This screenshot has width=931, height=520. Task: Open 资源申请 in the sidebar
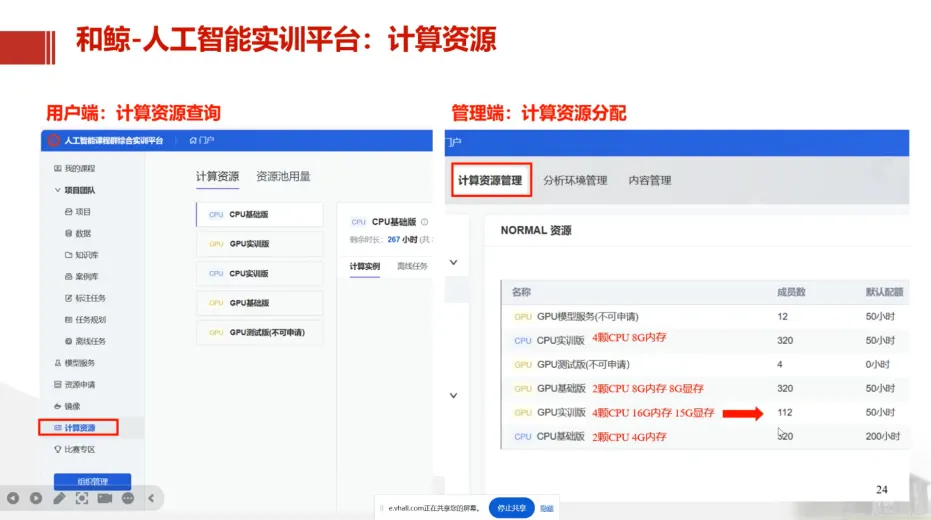(75, 385)
